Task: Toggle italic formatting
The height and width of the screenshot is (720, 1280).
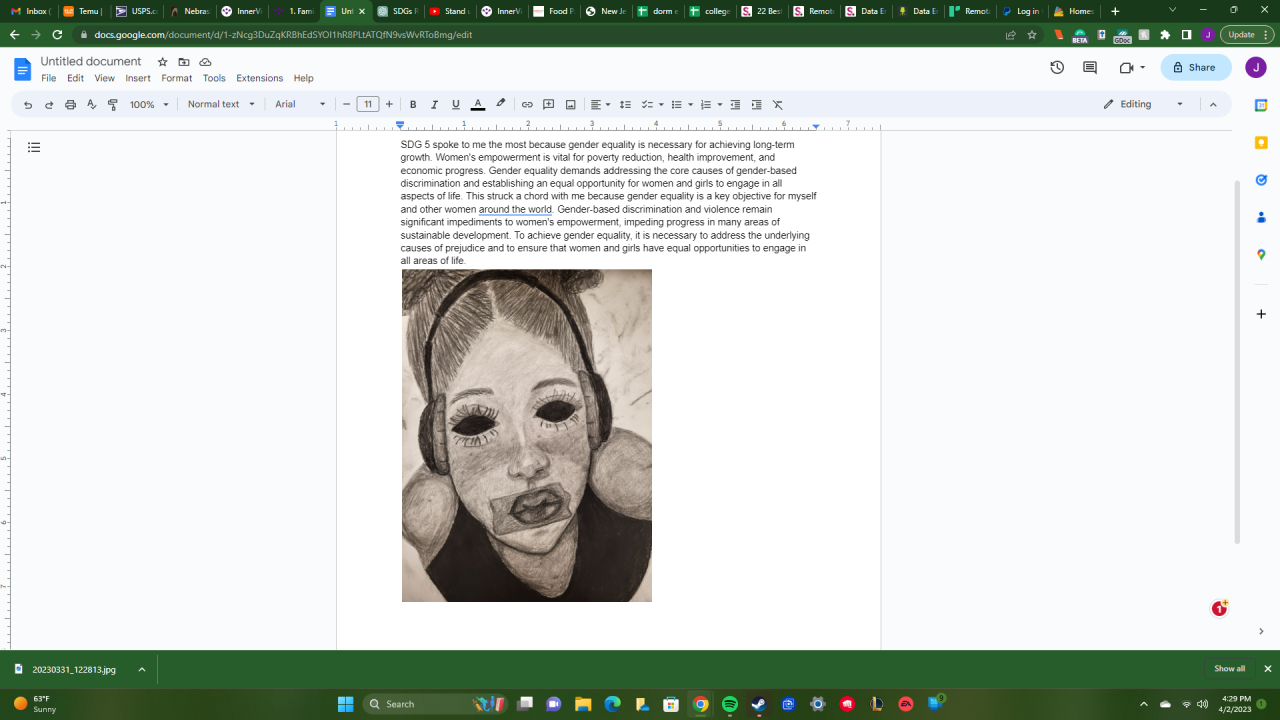Action: 434,104
